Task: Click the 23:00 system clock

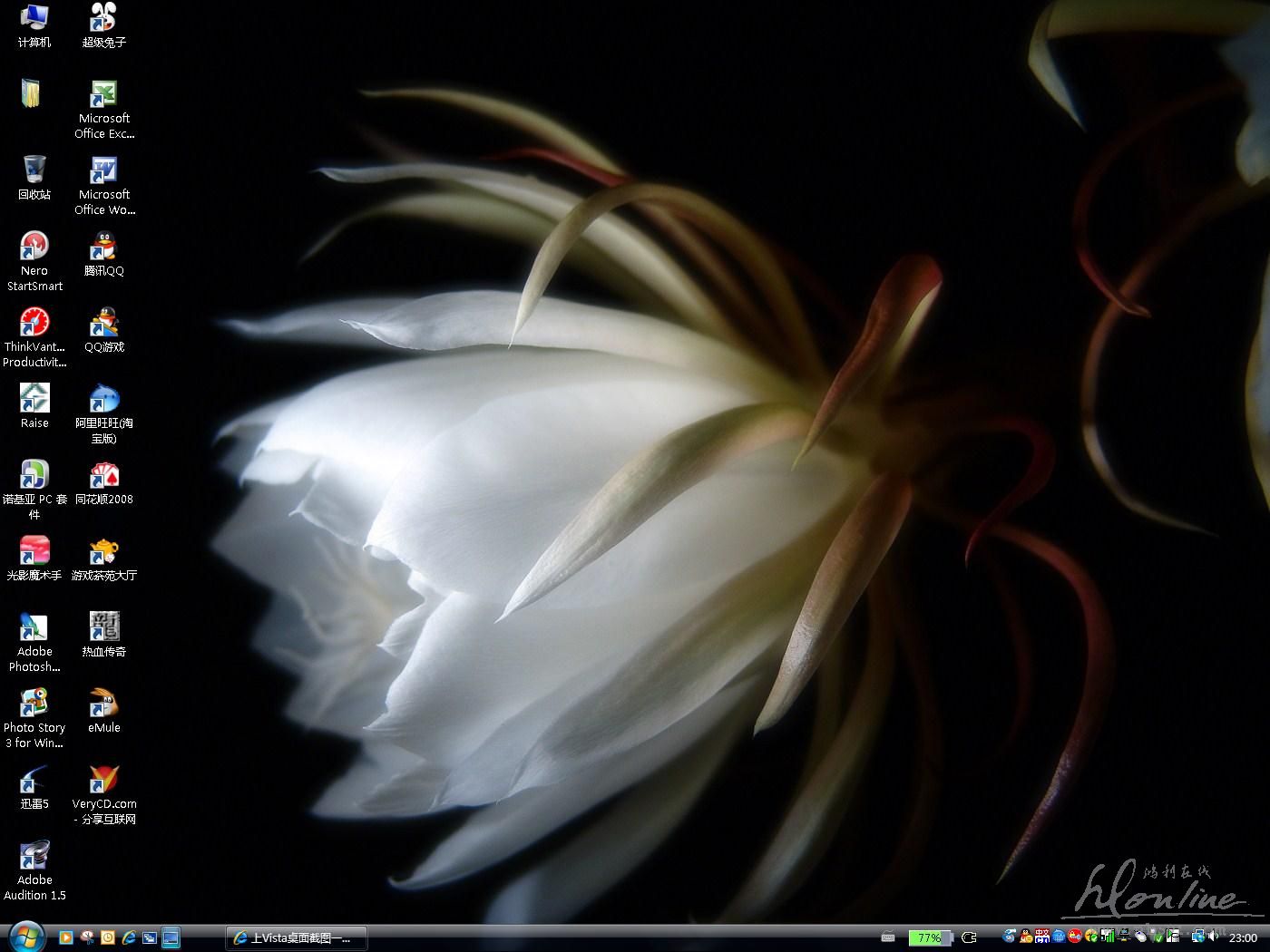Action: click(1243, 937)
